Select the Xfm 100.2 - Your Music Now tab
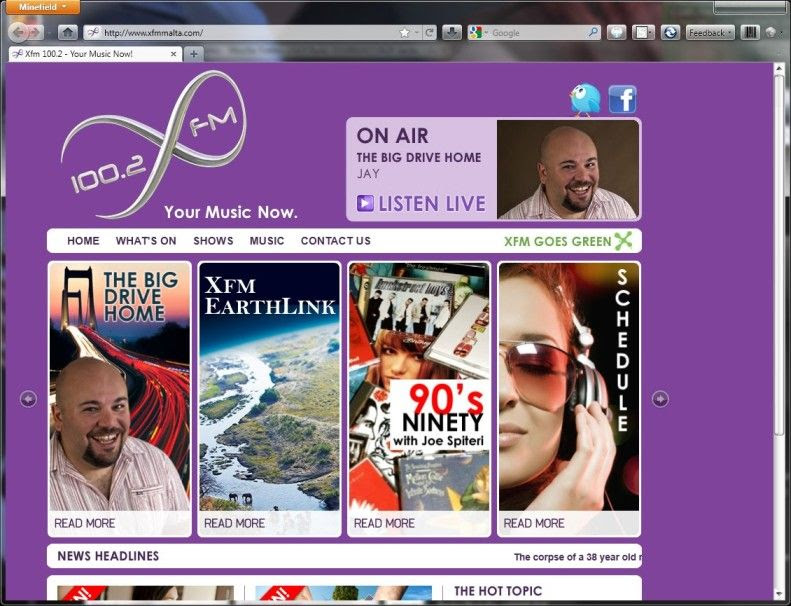 pyautogui.click(x=95, y=54)
